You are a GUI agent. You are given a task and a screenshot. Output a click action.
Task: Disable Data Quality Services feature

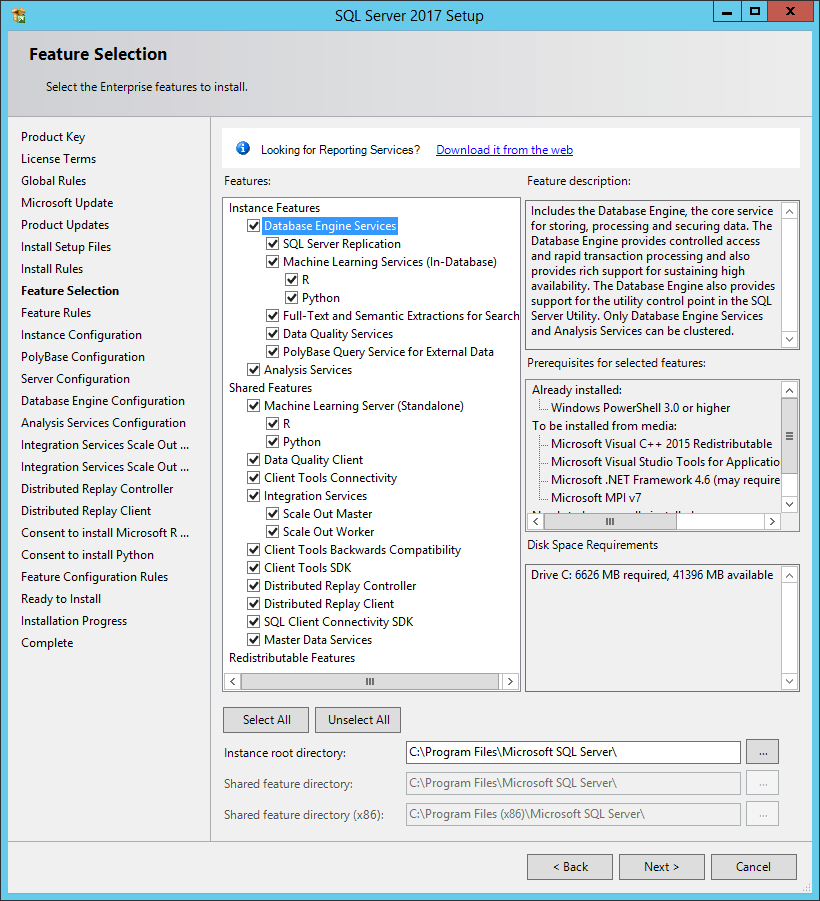tap(272, 334)
